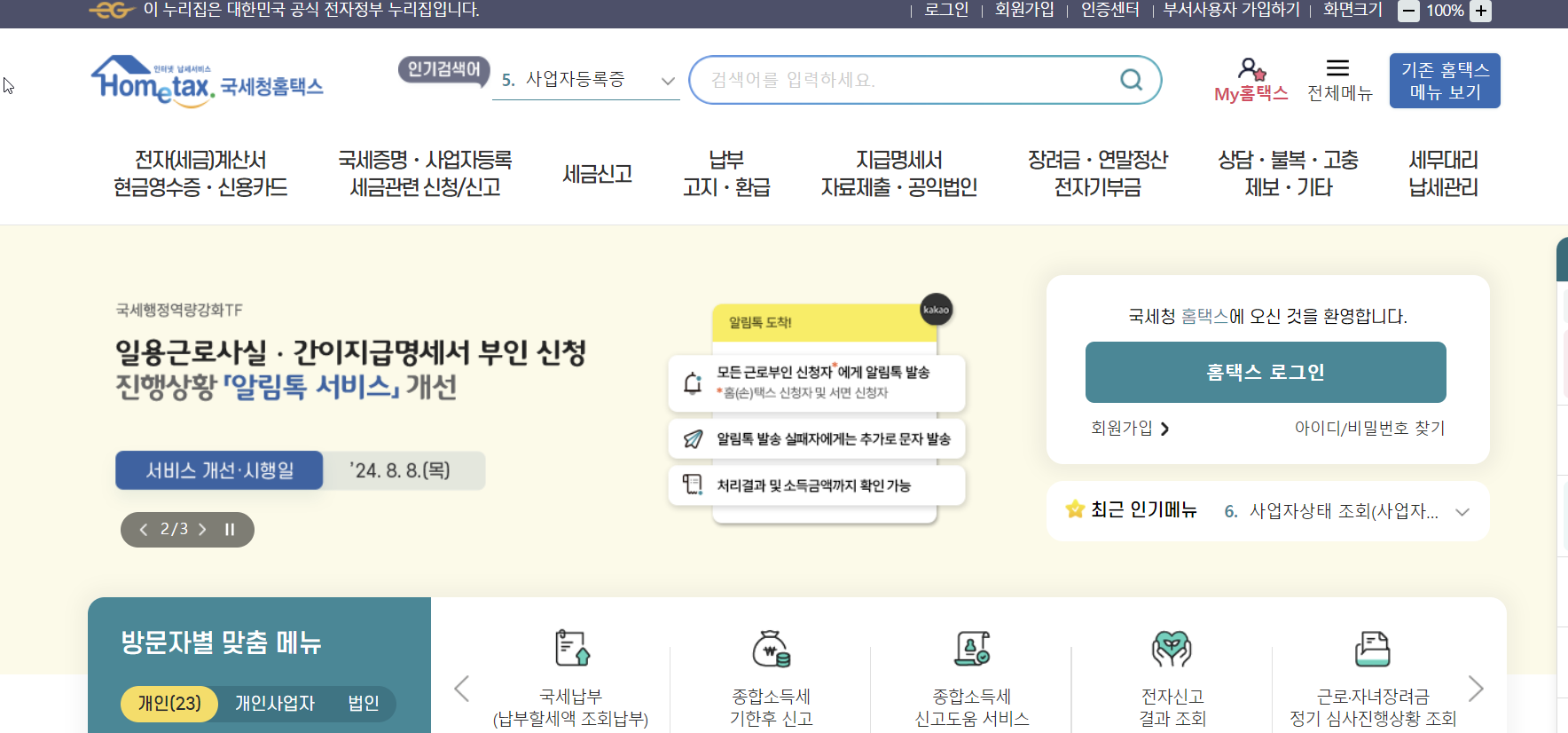The height and width of the screenshot is (733, 1568).
Task: Click 5. 사업자등록증 popular search term
Action: 563,80
